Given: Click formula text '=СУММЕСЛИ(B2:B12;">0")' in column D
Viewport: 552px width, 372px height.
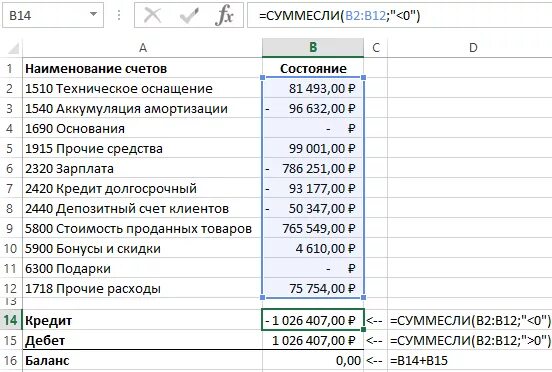Looking at the screenshot, I should [x=470, y=340].
